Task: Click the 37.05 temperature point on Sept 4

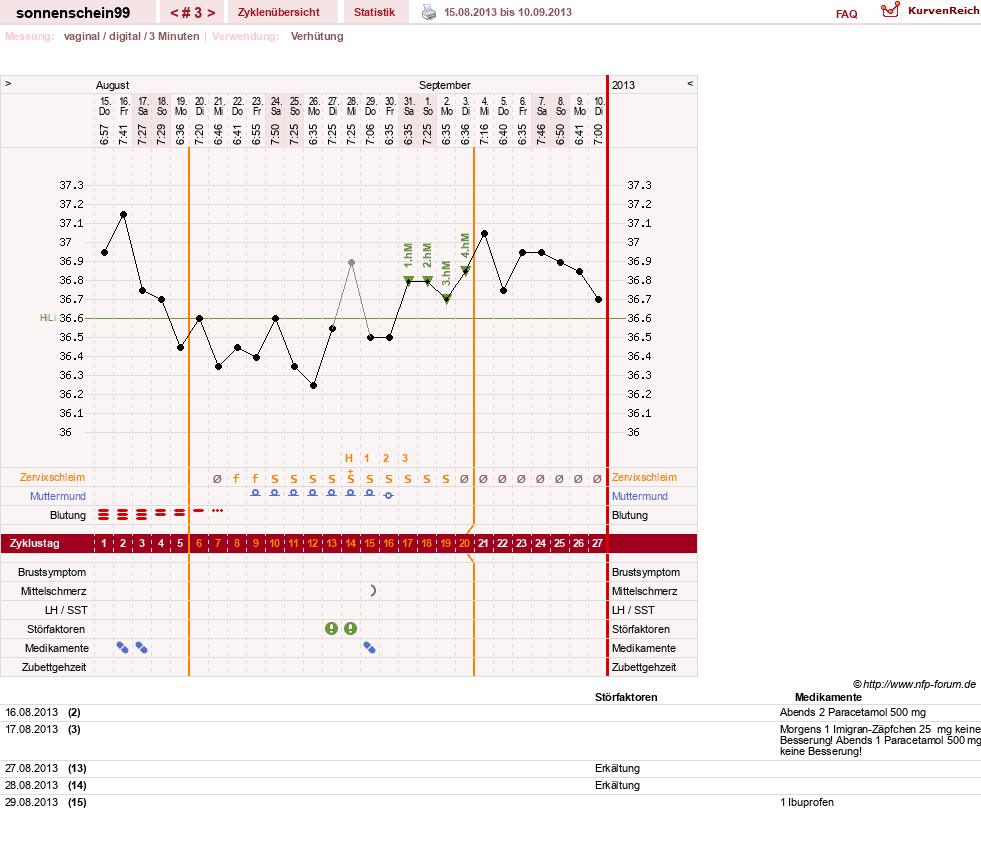Action: pos(484,233)
